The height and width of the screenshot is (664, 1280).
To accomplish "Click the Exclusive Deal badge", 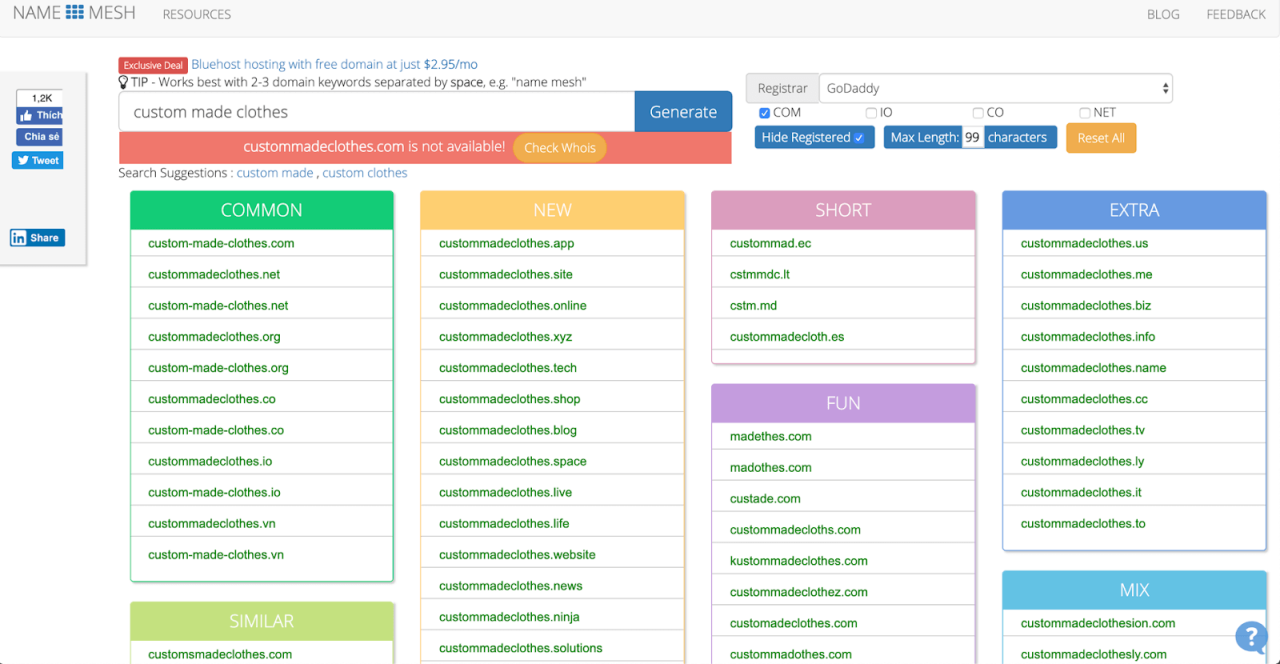I will 153,65.
